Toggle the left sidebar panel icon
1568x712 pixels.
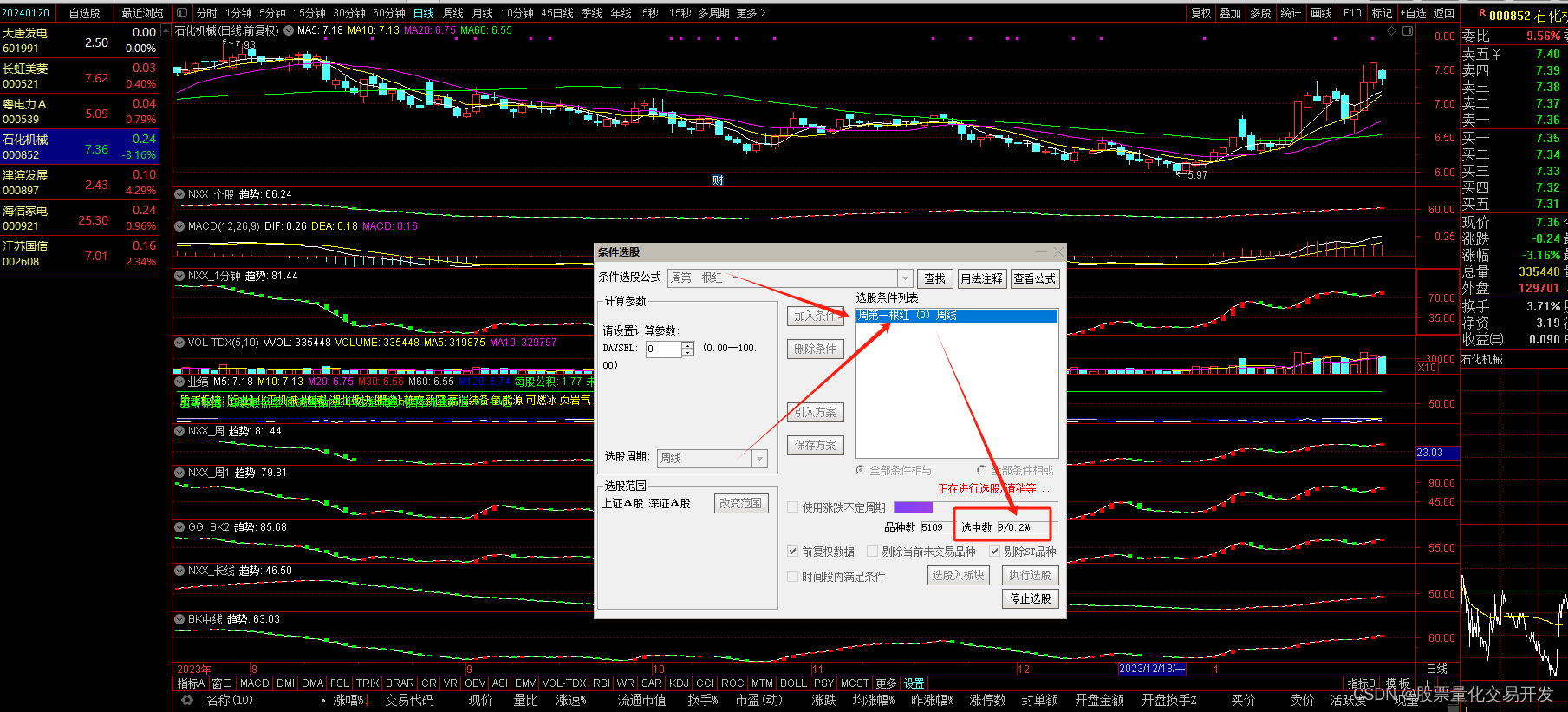(181, 13)
